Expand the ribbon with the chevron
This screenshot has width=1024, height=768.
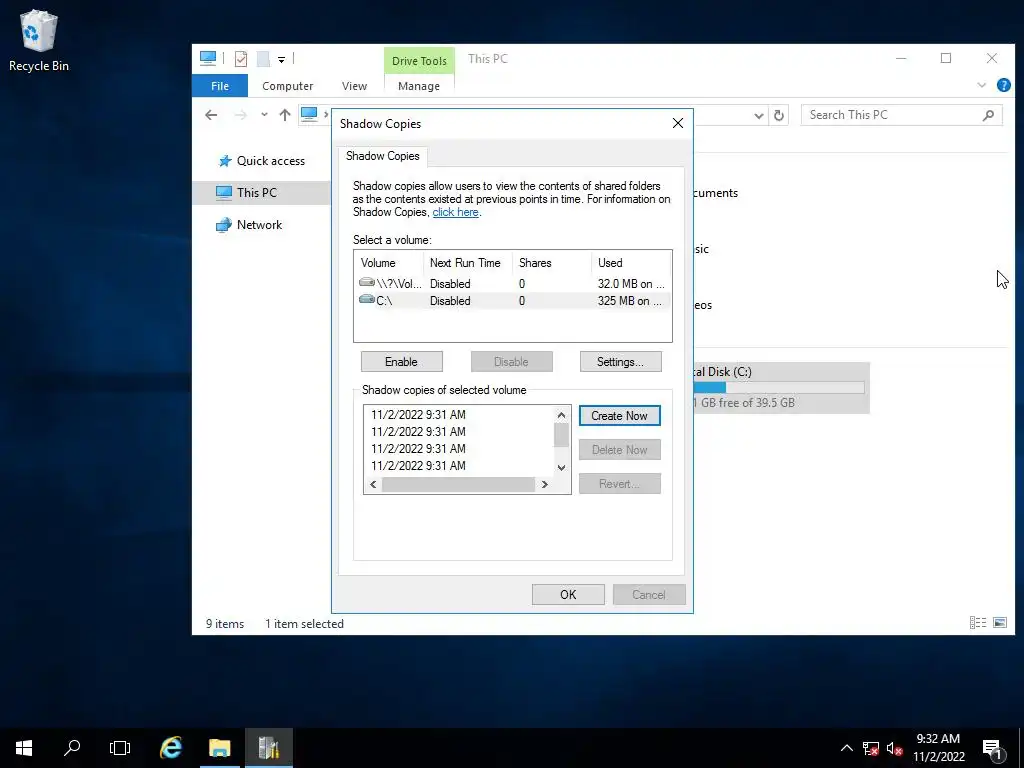(x=981, y=86)
